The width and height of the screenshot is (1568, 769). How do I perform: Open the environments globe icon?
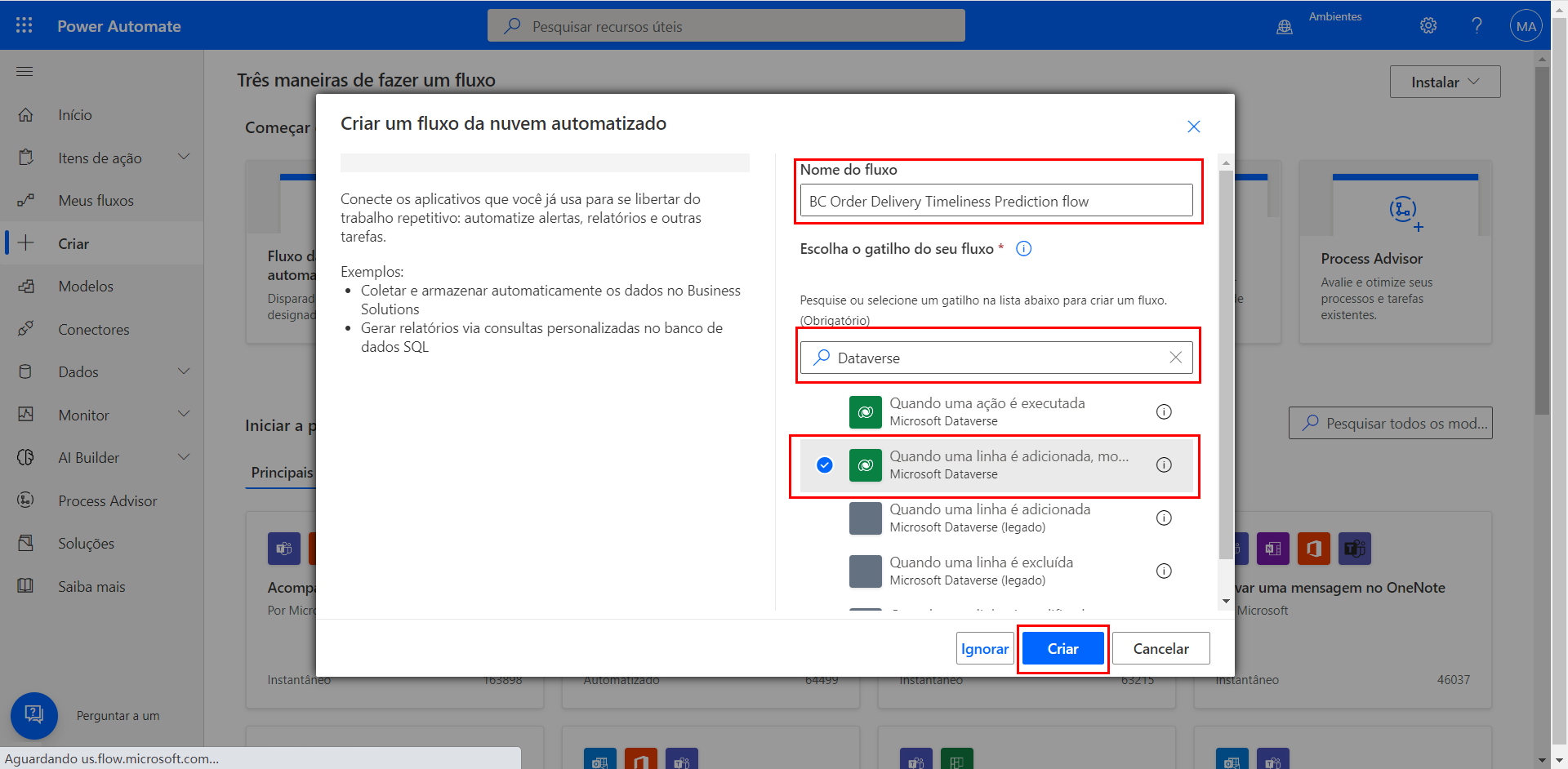1285,27
